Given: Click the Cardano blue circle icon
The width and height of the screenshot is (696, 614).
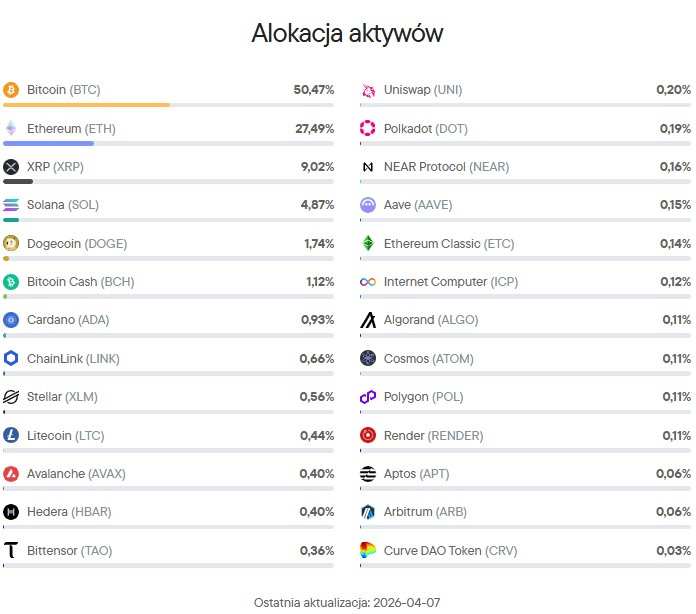Looking at the screenshot, I should pyautogui.click(x=11, y=320).
